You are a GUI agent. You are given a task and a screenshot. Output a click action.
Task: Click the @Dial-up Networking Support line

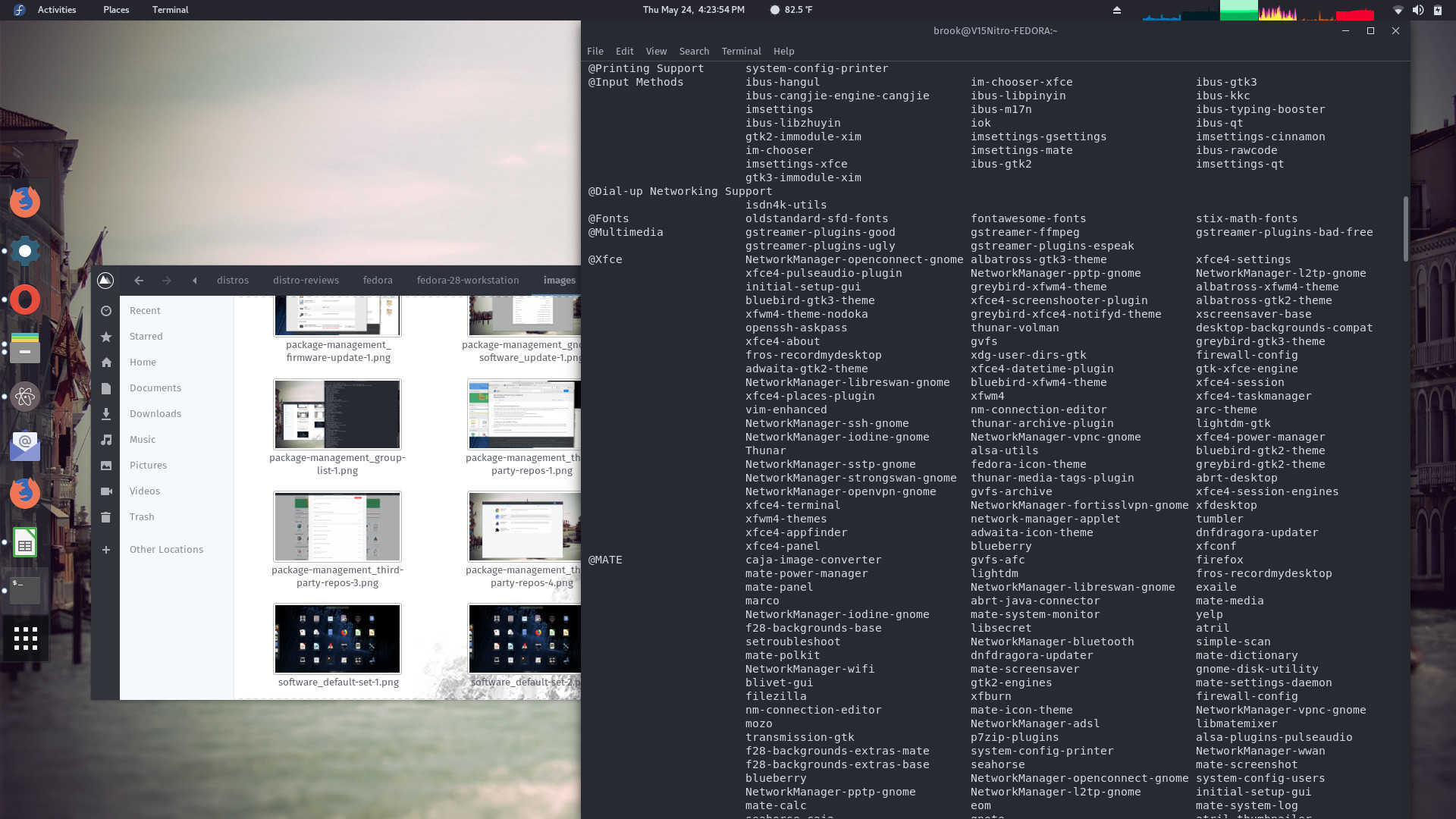[680, 191]
